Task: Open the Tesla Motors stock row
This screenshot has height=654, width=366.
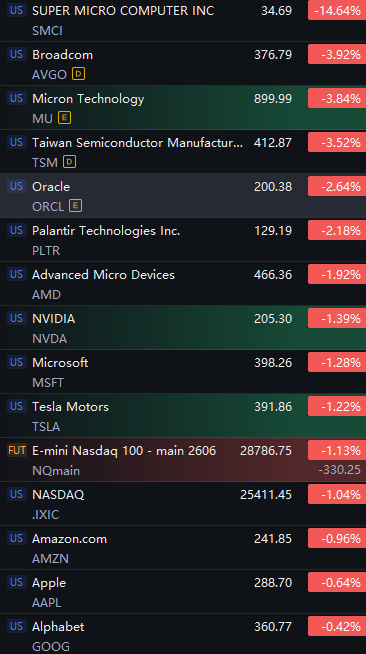Action: click(x=183, y=416)
